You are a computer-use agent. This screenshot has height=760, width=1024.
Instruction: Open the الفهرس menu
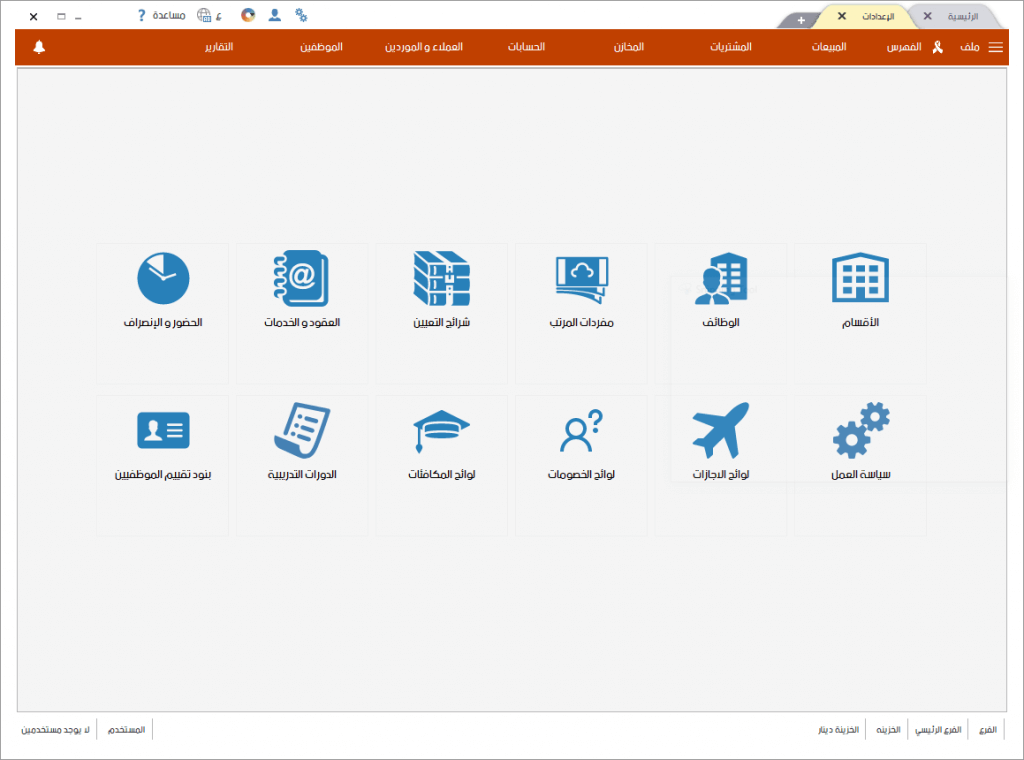coord(904,47)
